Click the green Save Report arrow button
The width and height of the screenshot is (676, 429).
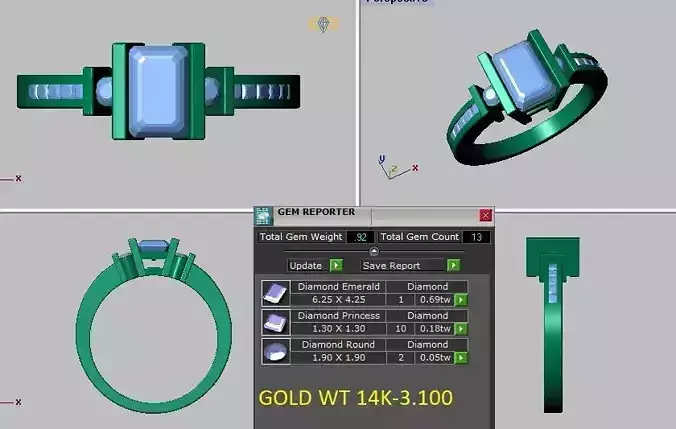(453, 265)
